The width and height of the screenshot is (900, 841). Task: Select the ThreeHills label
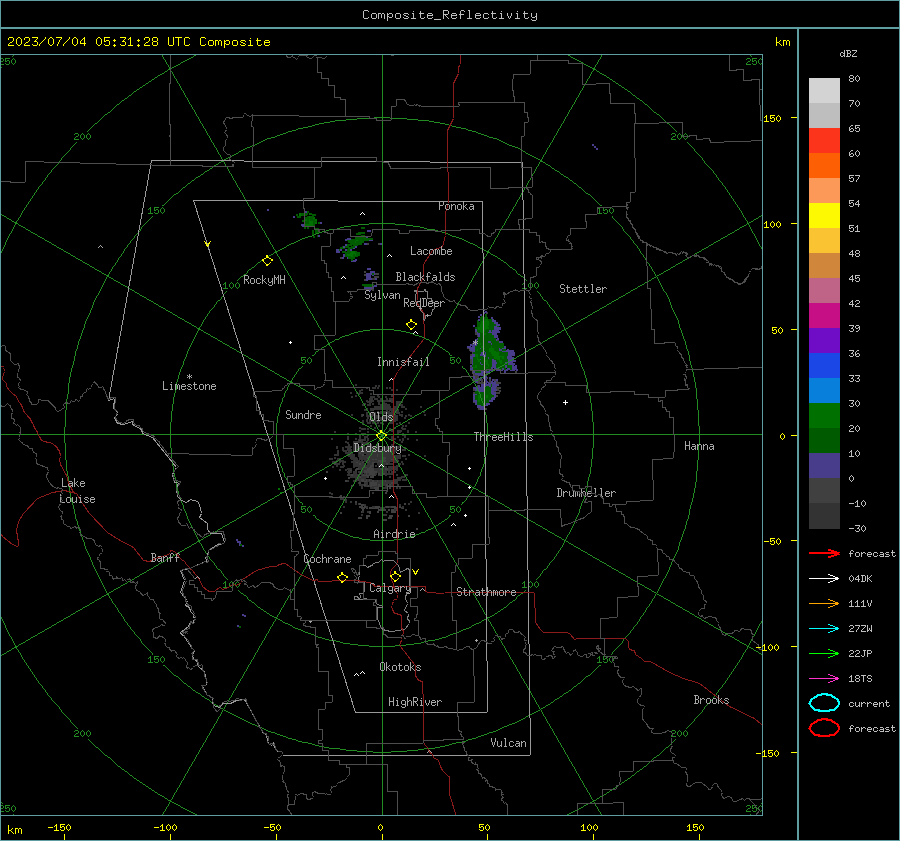tap(503, 437)
